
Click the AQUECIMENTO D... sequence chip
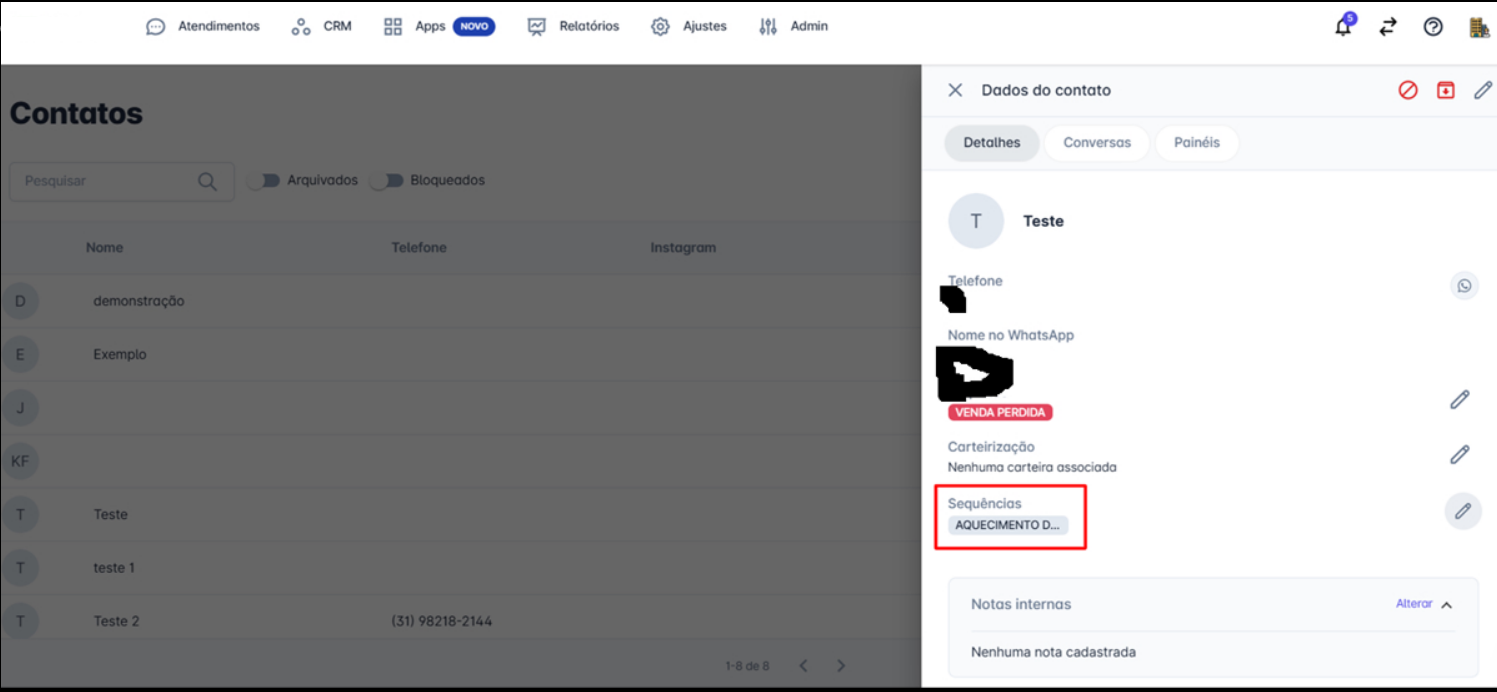[1008, 525]
